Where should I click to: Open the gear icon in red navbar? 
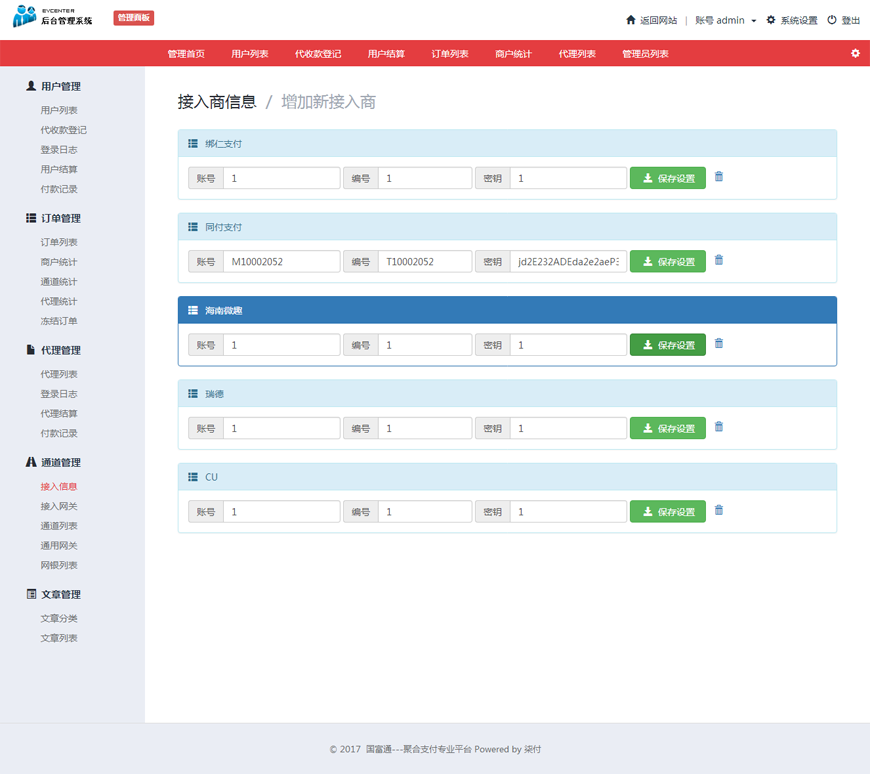[855, 53]
